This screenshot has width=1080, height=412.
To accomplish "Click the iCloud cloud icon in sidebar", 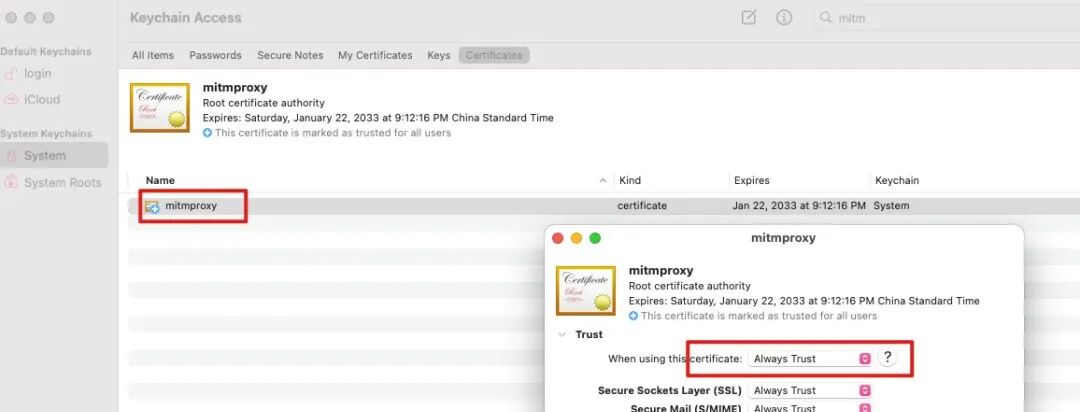I will 11,99.
